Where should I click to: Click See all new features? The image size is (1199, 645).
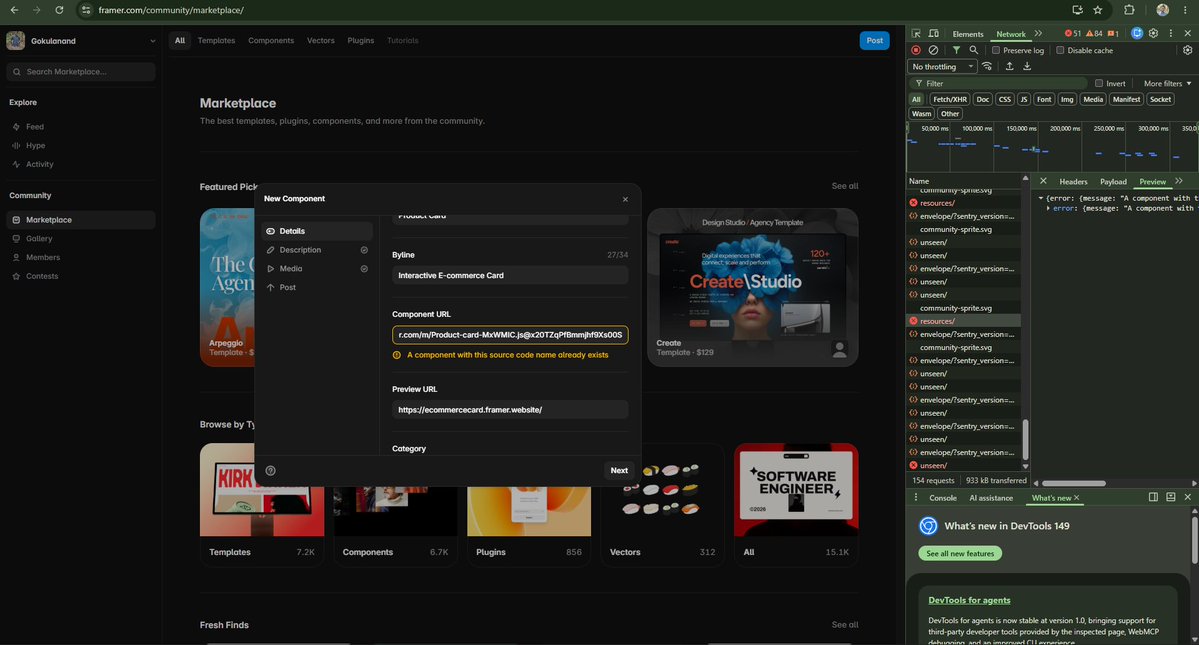(960, 553)
